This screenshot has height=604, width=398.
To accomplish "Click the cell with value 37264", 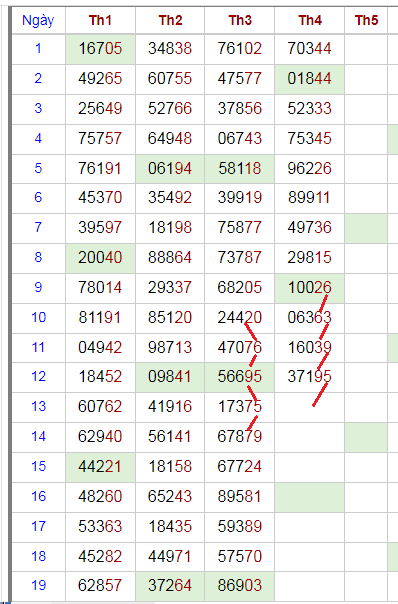I will coord(170,586).
